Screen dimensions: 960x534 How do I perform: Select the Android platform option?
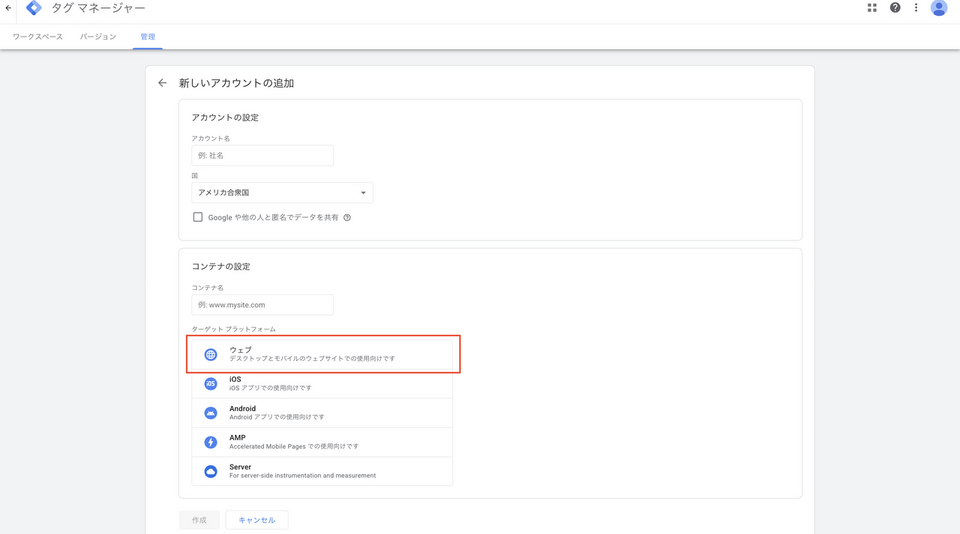[x=321, y=413]
